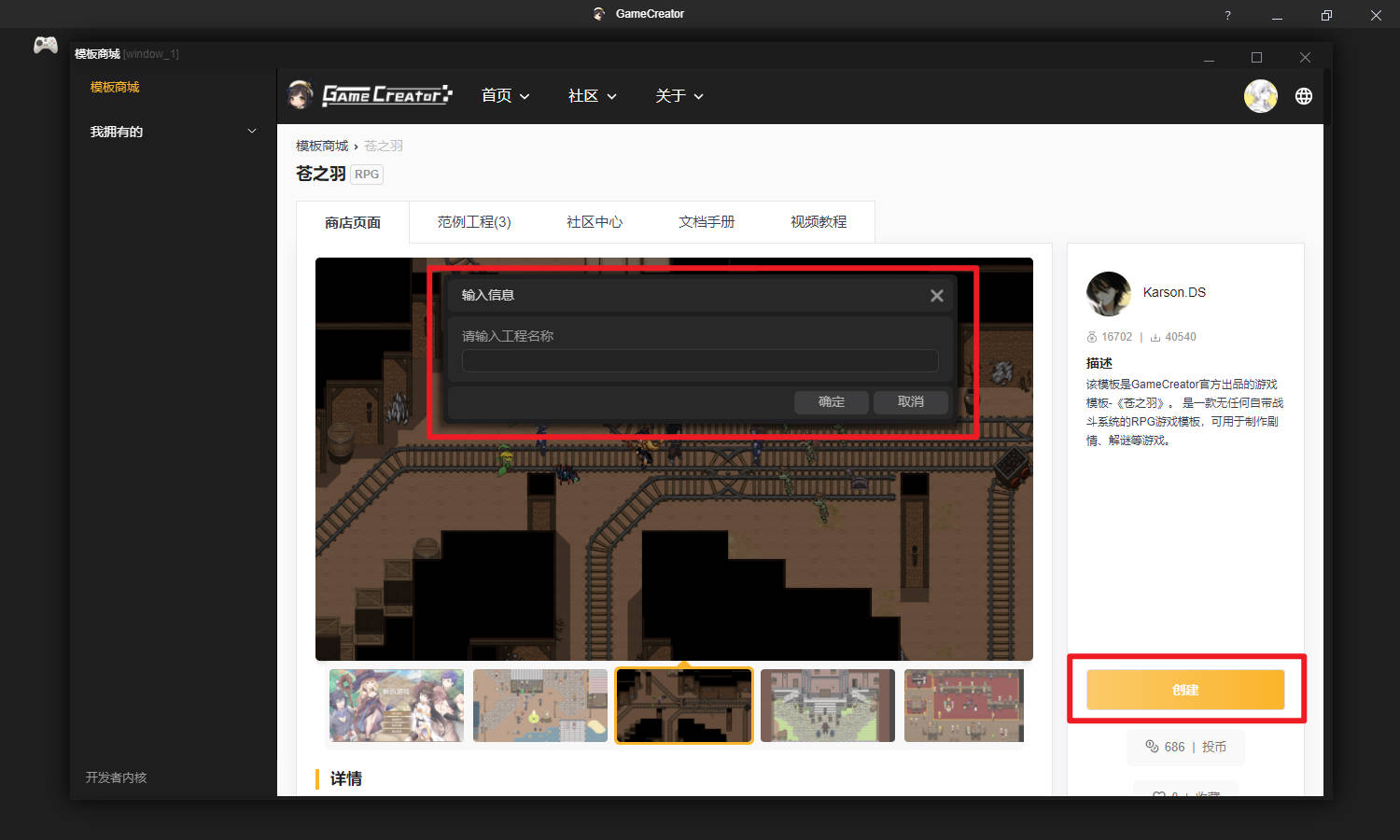Screen dimensions: 1400x840
Task: Click the coin 投币 button
Action: [1185, 747]
